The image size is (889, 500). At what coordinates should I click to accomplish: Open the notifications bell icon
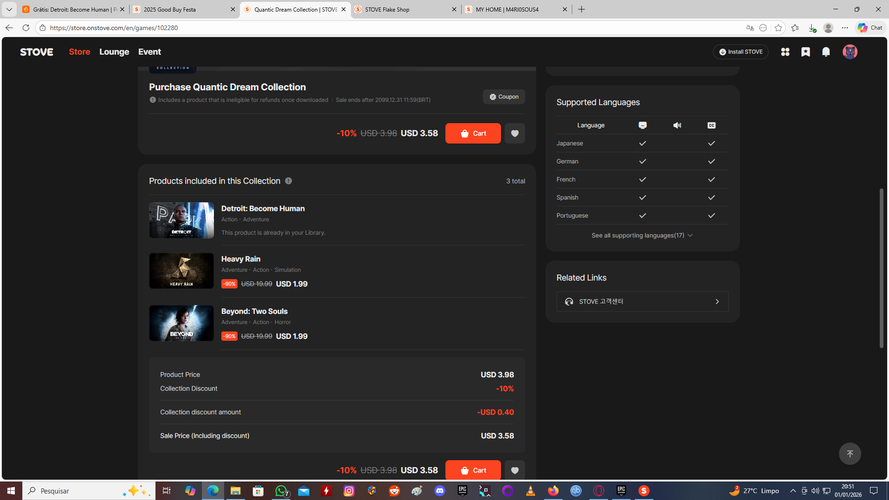click(x=826, y=52)
